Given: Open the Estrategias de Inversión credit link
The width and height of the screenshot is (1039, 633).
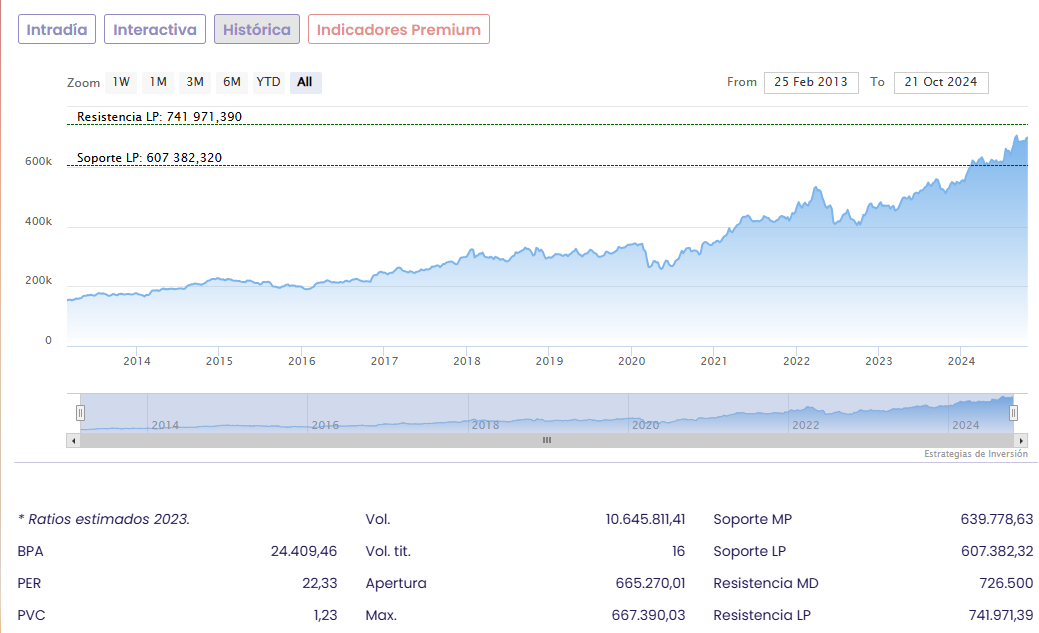Looking at the screenshot, I should [975, 454].
